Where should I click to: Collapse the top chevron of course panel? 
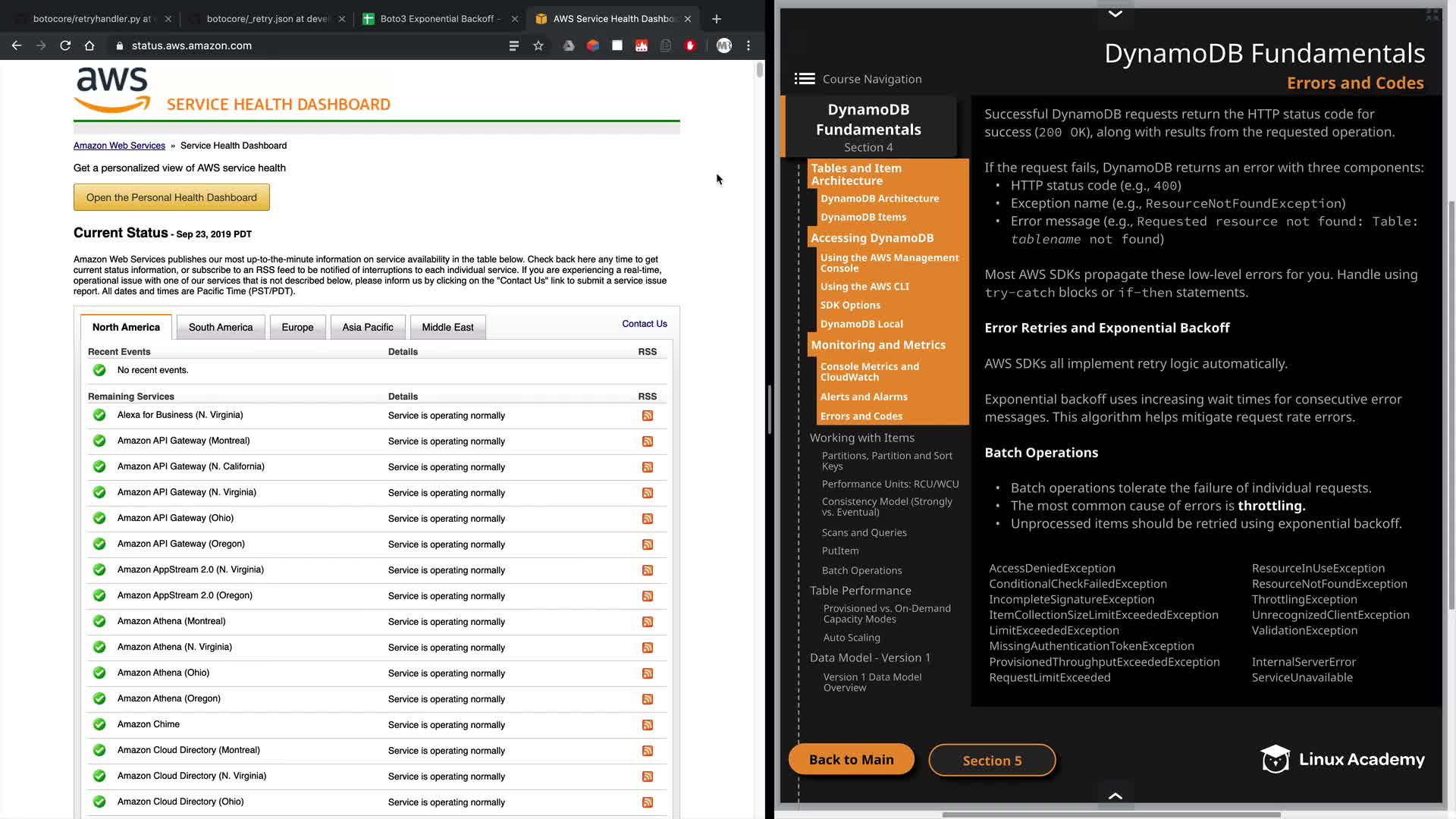1115,14
